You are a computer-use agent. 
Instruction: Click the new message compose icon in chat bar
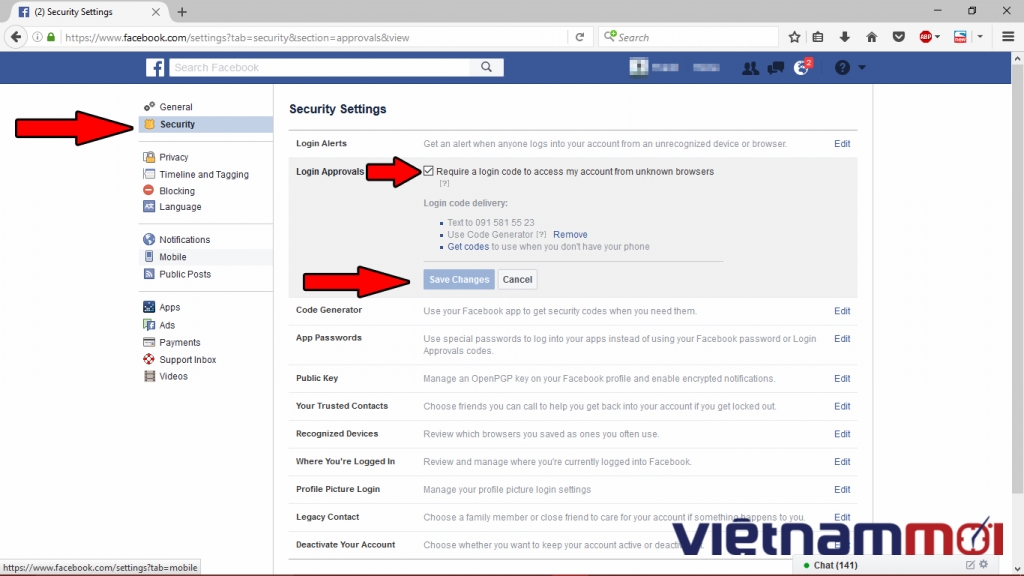pyautogui.click(x=970, y=565)
